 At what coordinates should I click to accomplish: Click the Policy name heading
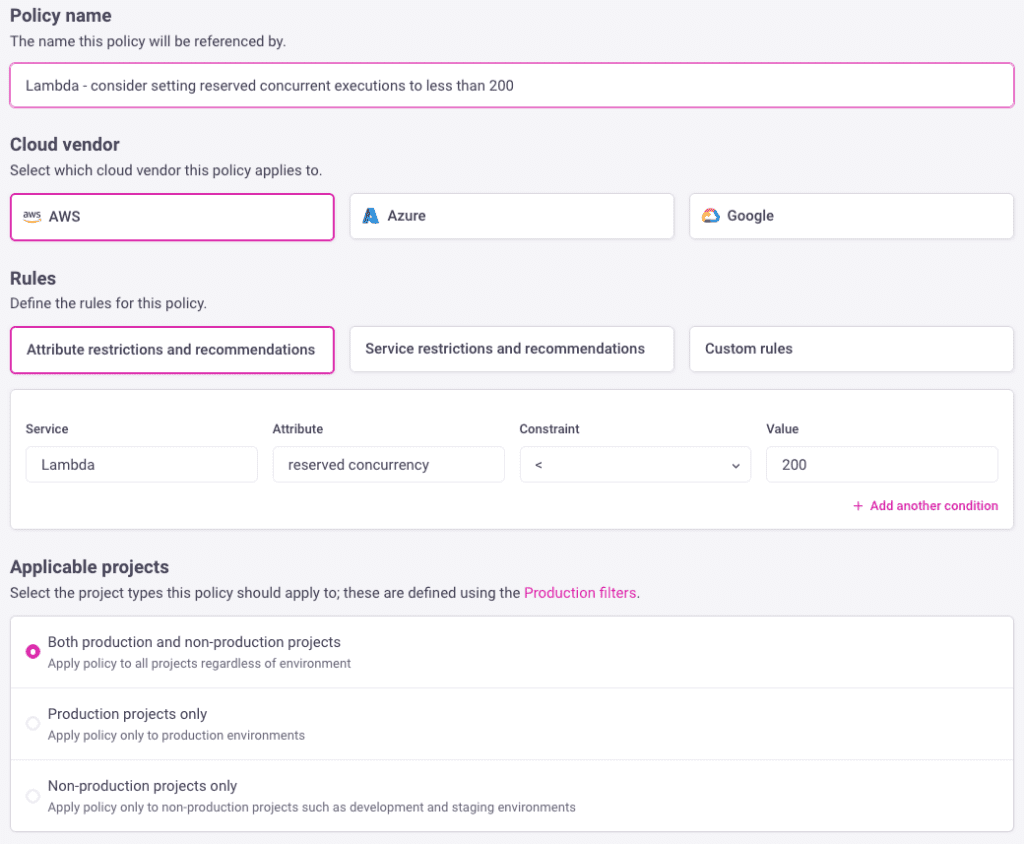click(61, 16)
